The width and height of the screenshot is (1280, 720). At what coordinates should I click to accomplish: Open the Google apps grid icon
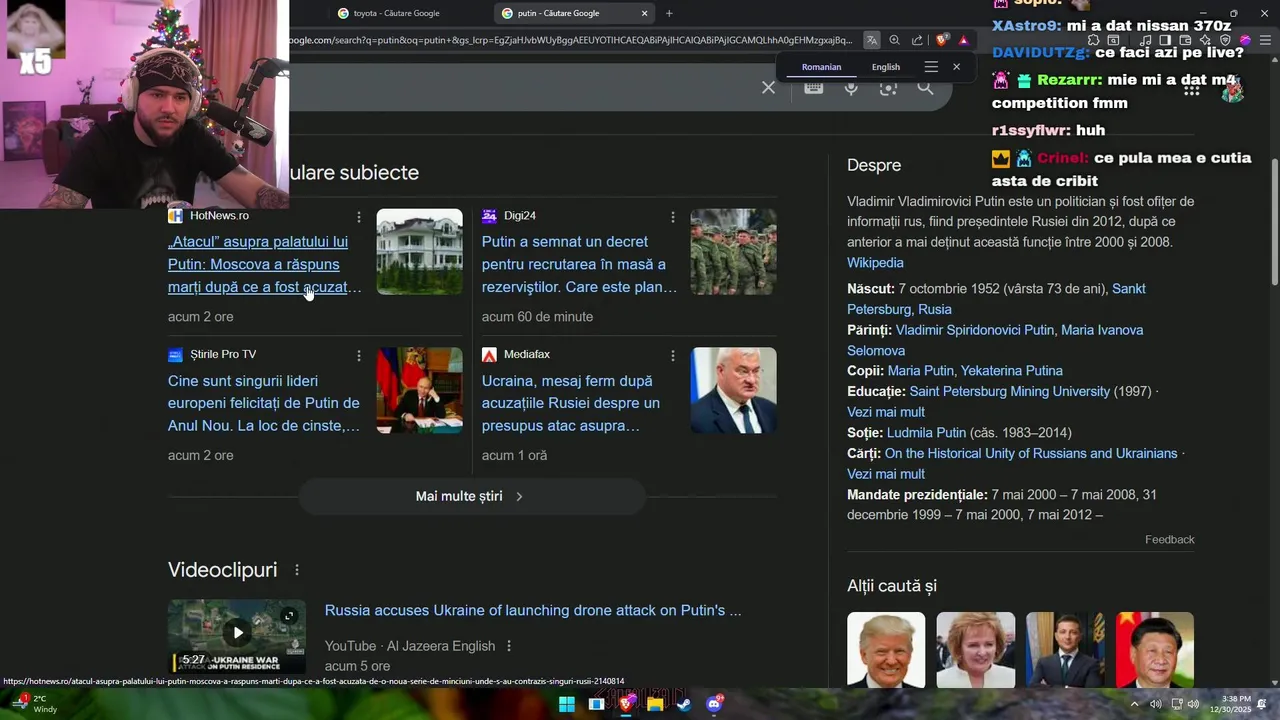(x=1191, y=91)
